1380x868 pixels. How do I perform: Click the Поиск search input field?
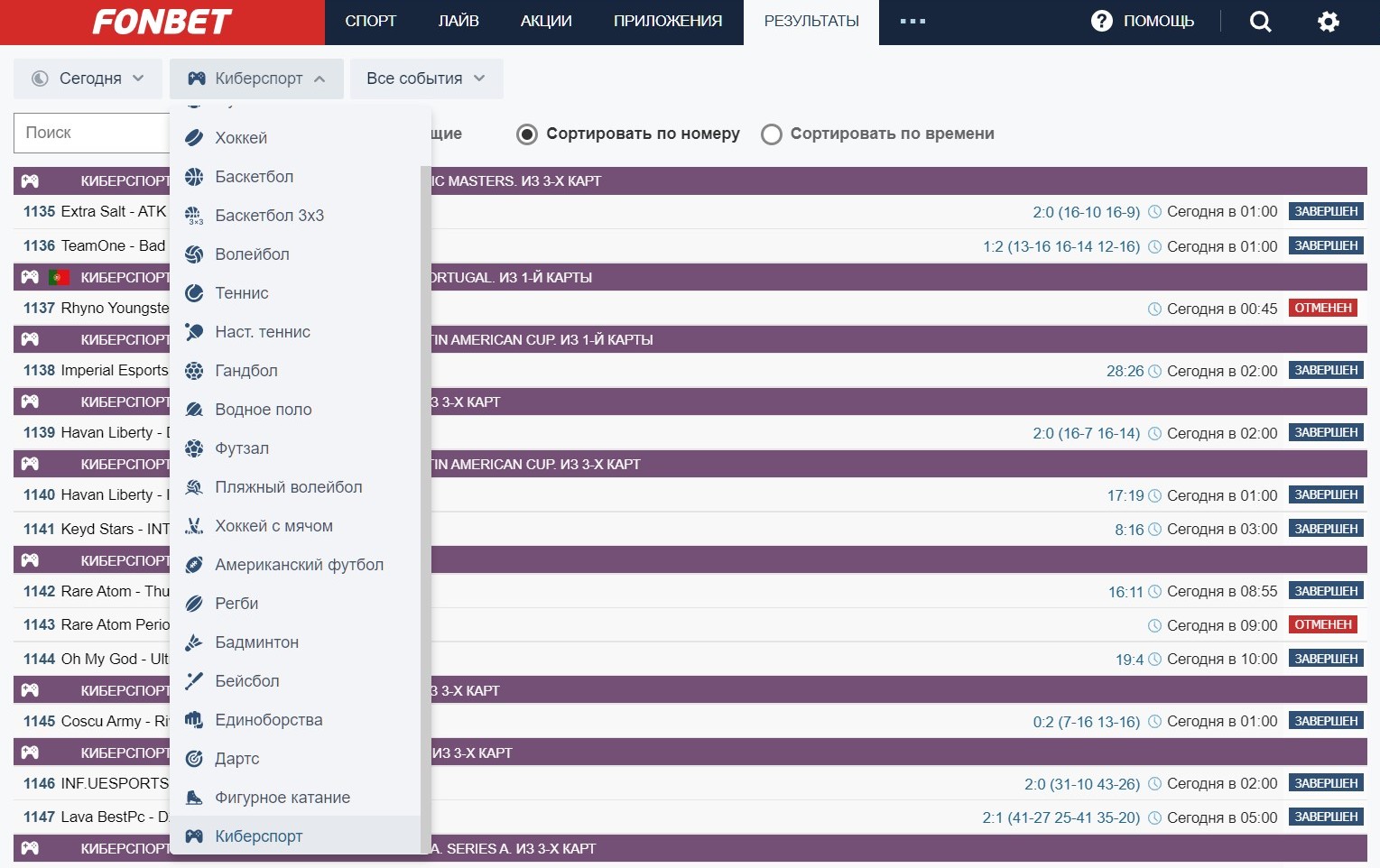pos(91,133)
